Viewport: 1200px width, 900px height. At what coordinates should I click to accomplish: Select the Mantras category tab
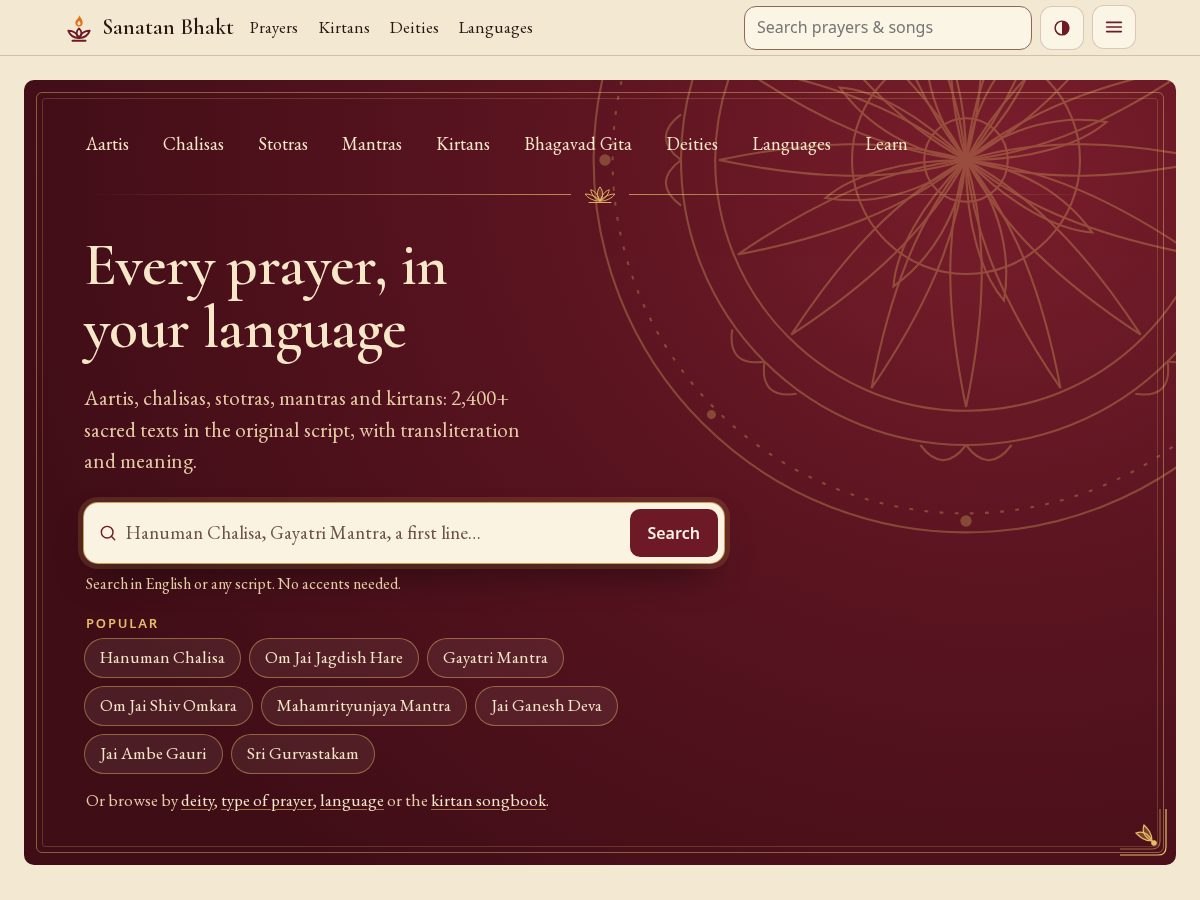372,144
